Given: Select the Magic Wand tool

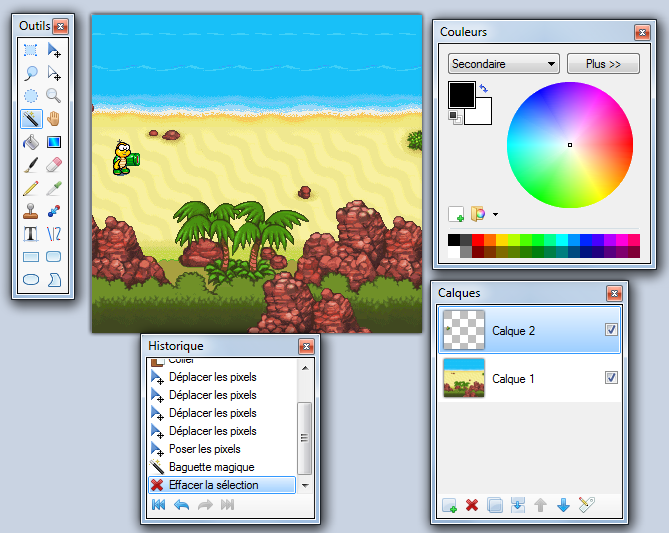Looking at the screenshot, I should [31, 119].
